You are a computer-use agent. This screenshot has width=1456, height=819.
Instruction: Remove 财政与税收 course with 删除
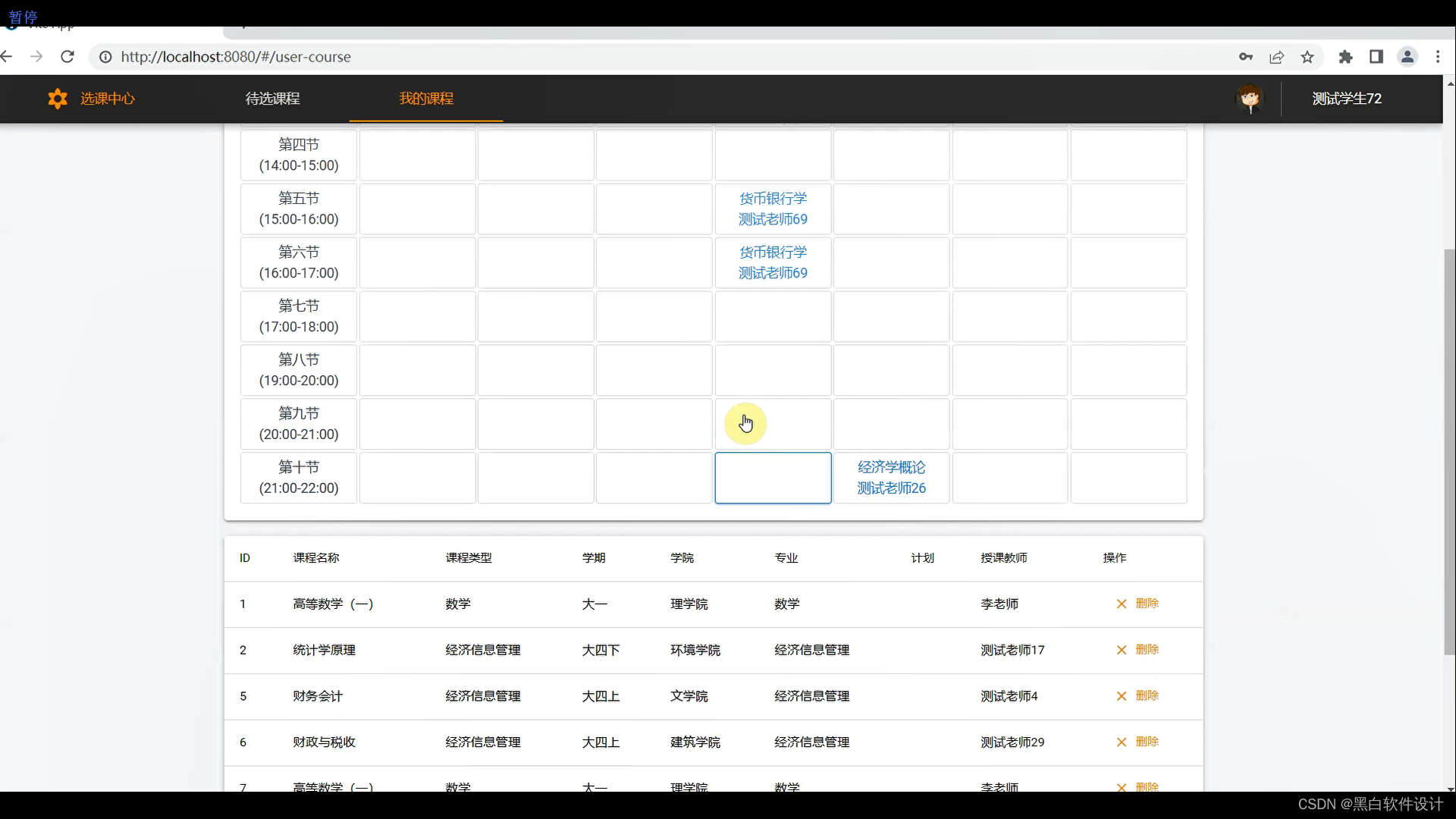click(x=1137, y=742)
